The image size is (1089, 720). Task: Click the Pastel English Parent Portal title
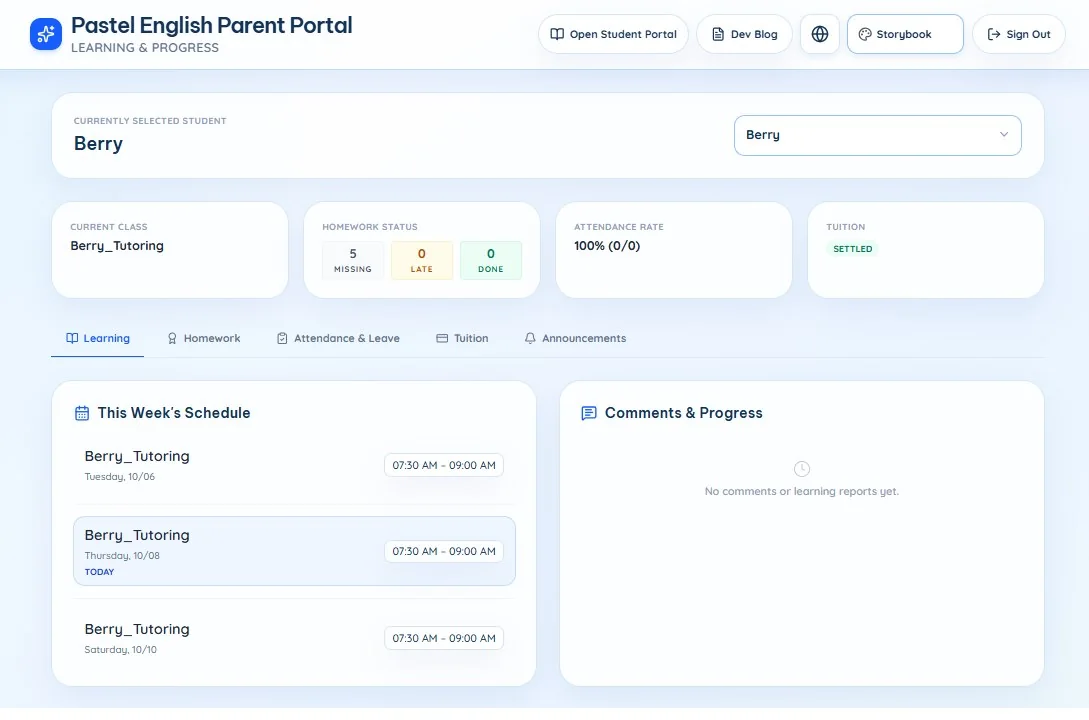tap(212, 25)
